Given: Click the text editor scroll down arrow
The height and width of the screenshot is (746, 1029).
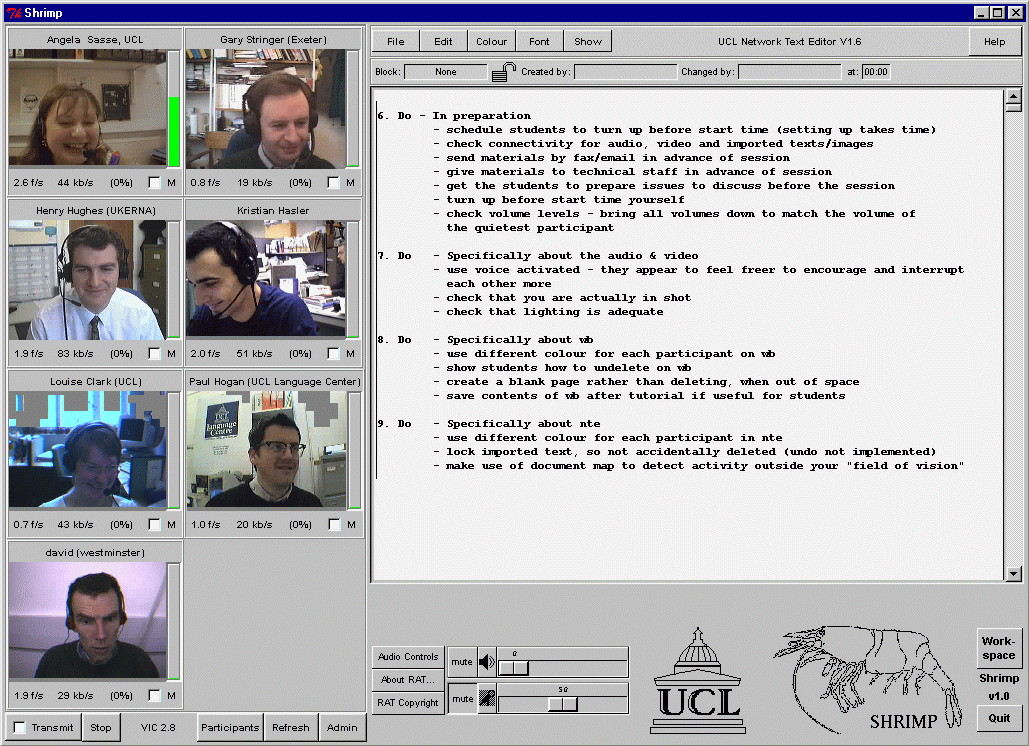Looking at the screenshot, I should point(1013,574).
